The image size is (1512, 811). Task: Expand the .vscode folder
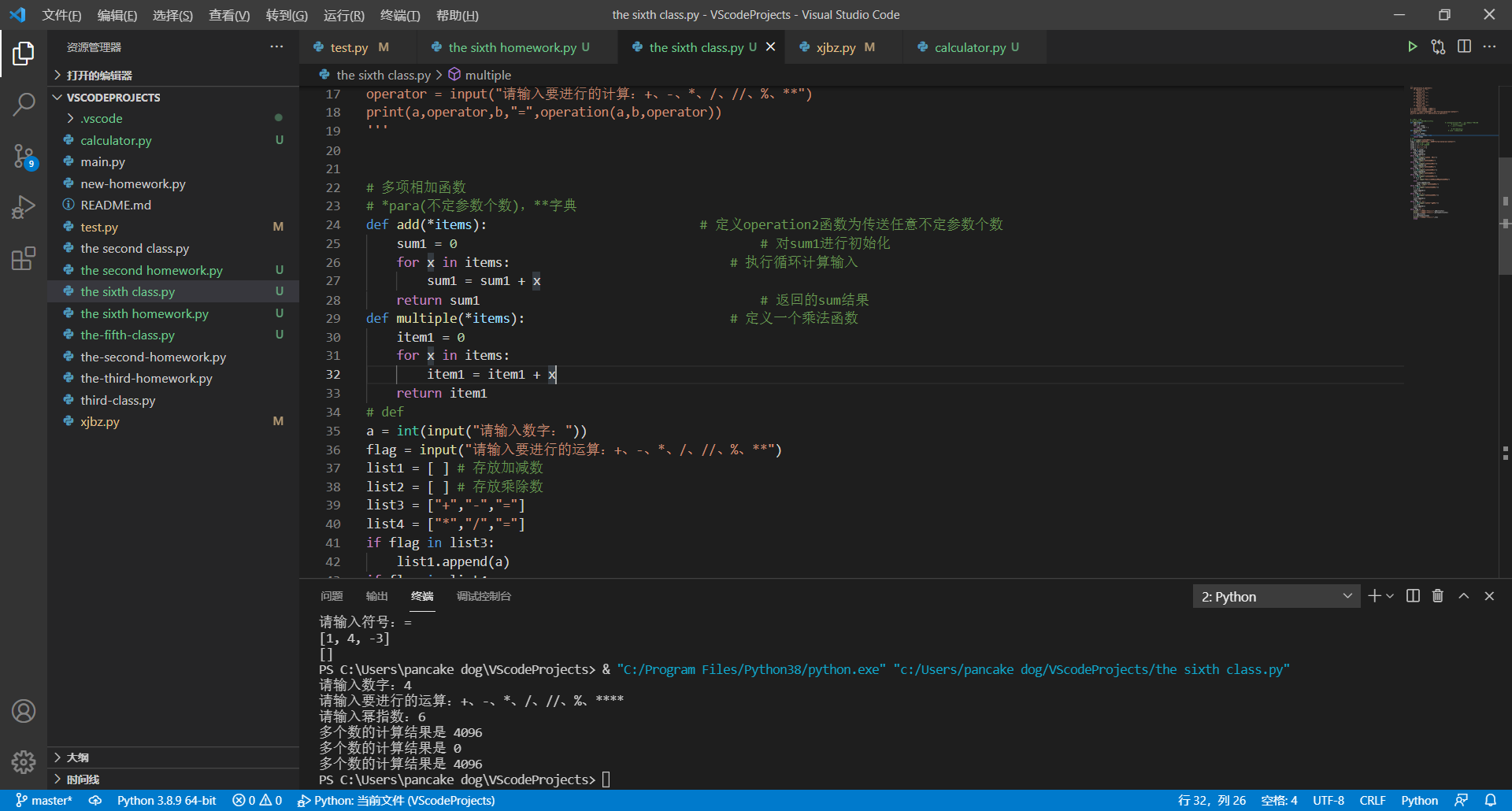point(101,118)
